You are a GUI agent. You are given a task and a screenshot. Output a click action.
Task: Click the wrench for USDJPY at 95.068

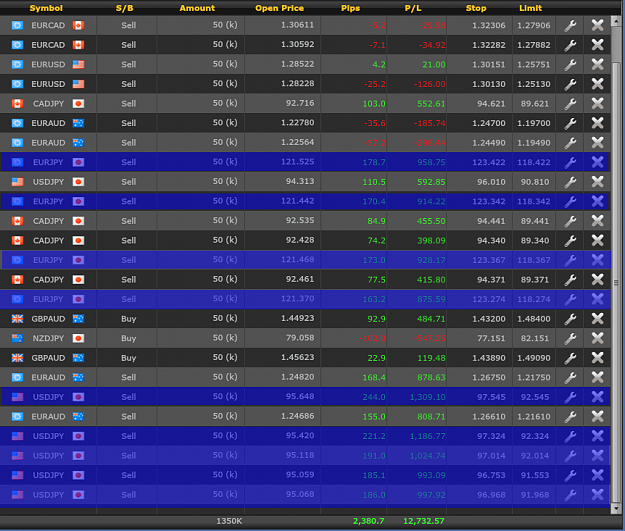[x=570, y=495]
